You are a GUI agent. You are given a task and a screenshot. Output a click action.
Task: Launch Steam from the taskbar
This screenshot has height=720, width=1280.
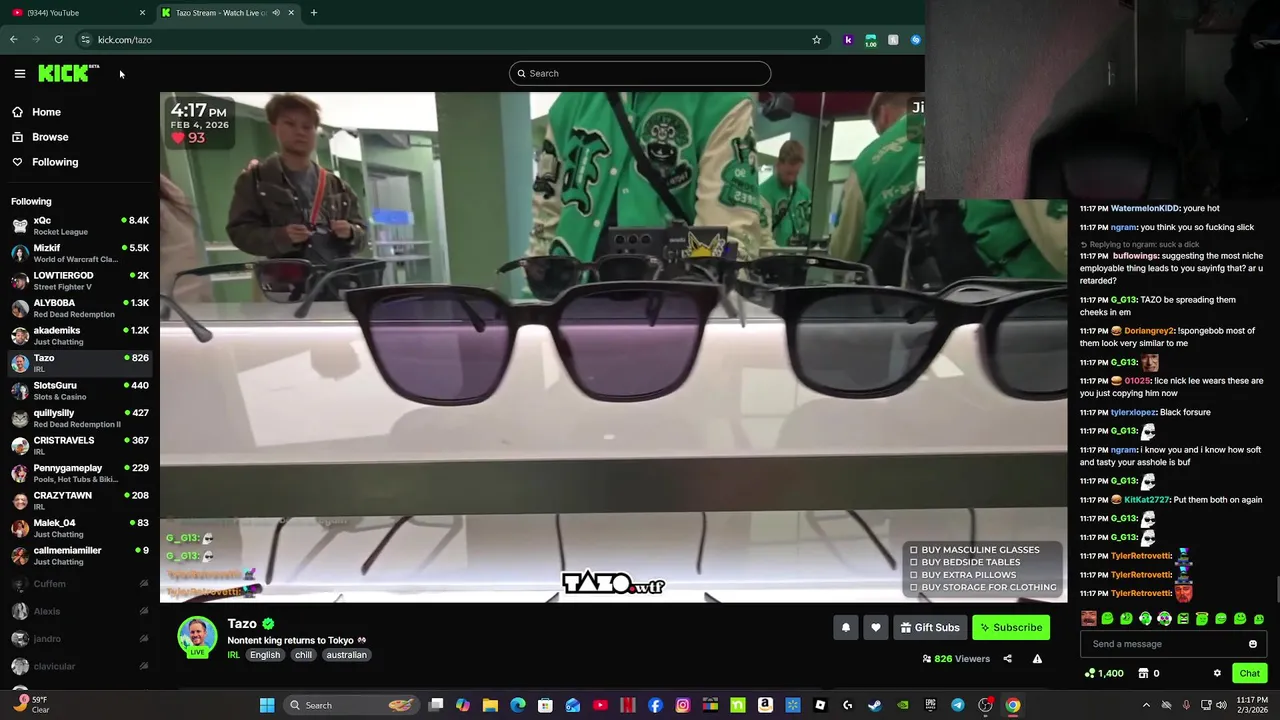point(875,705)
